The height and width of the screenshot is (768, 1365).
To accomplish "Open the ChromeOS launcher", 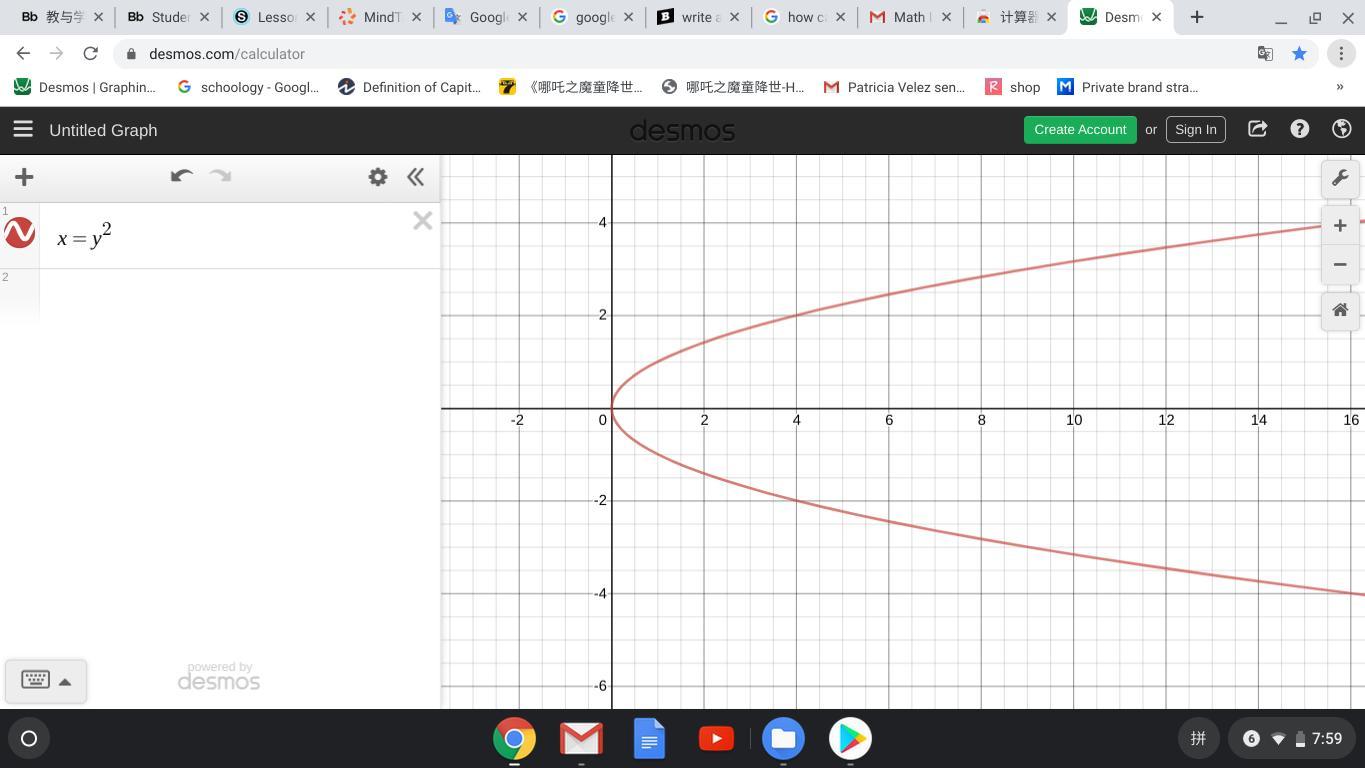I will click(x=29, y=739).
